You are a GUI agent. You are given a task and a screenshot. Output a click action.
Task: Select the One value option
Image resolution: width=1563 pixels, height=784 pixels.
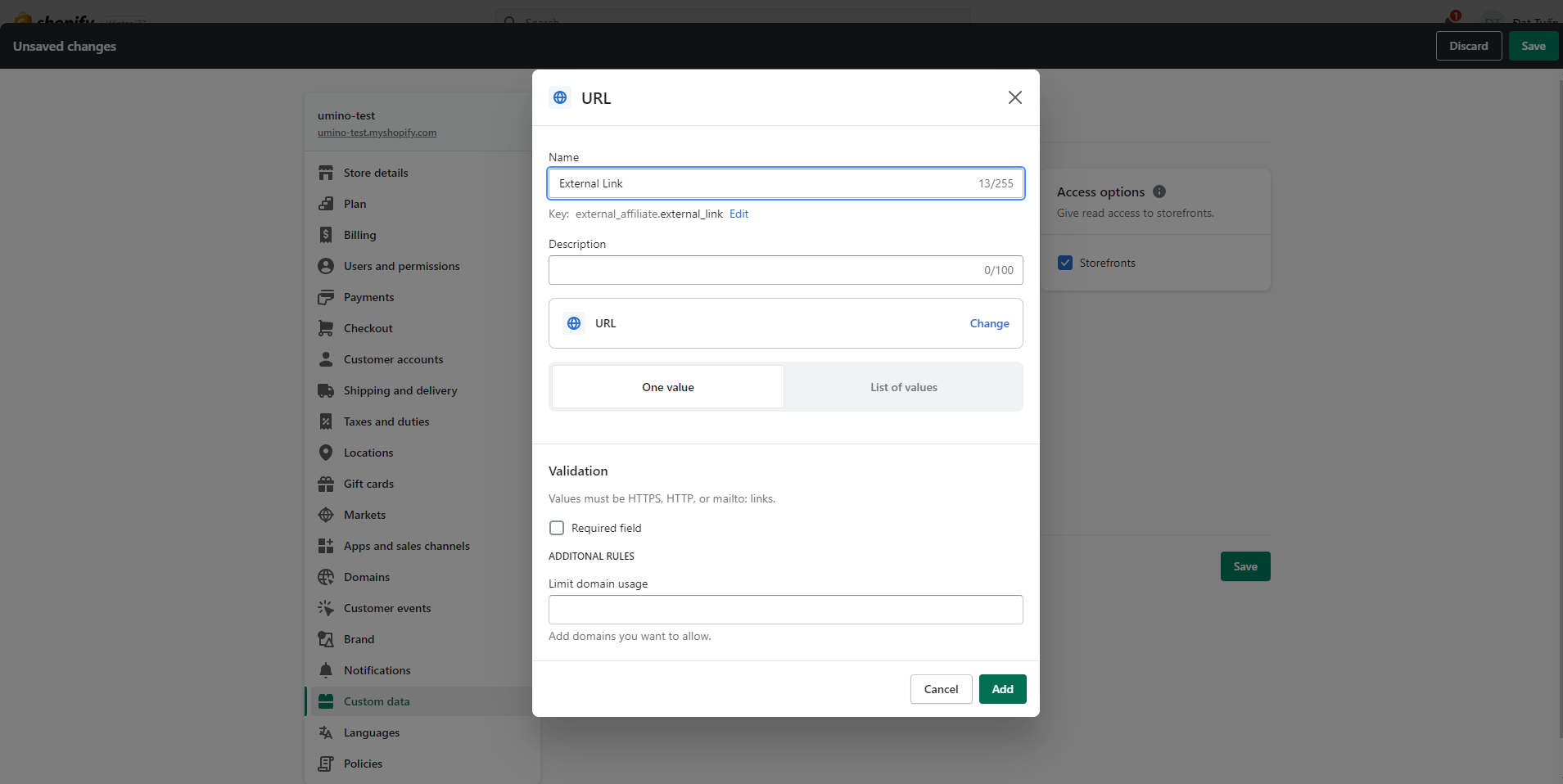point(667,387)
